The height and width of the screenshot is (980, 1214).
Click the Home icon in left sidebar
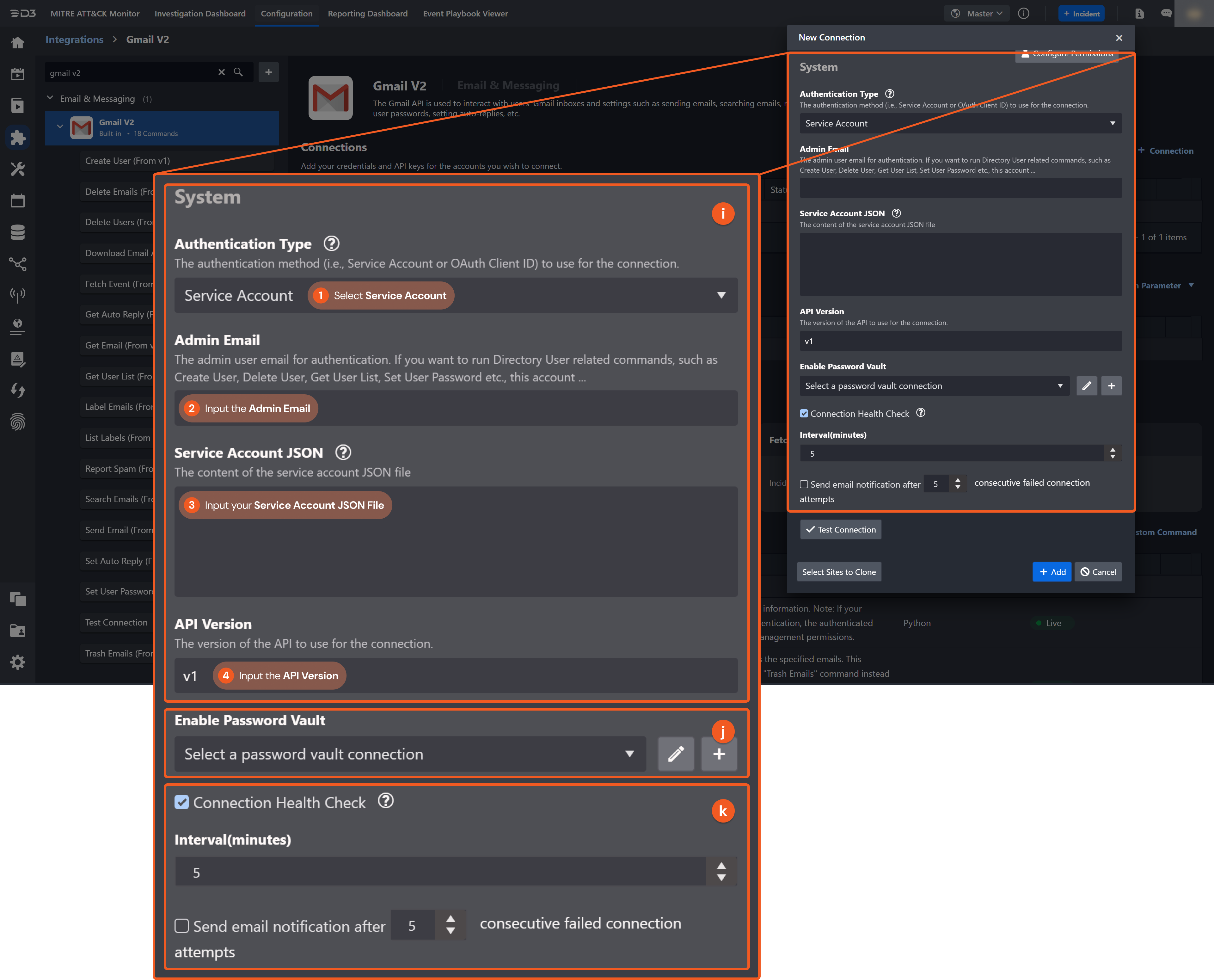click(17, 42)
